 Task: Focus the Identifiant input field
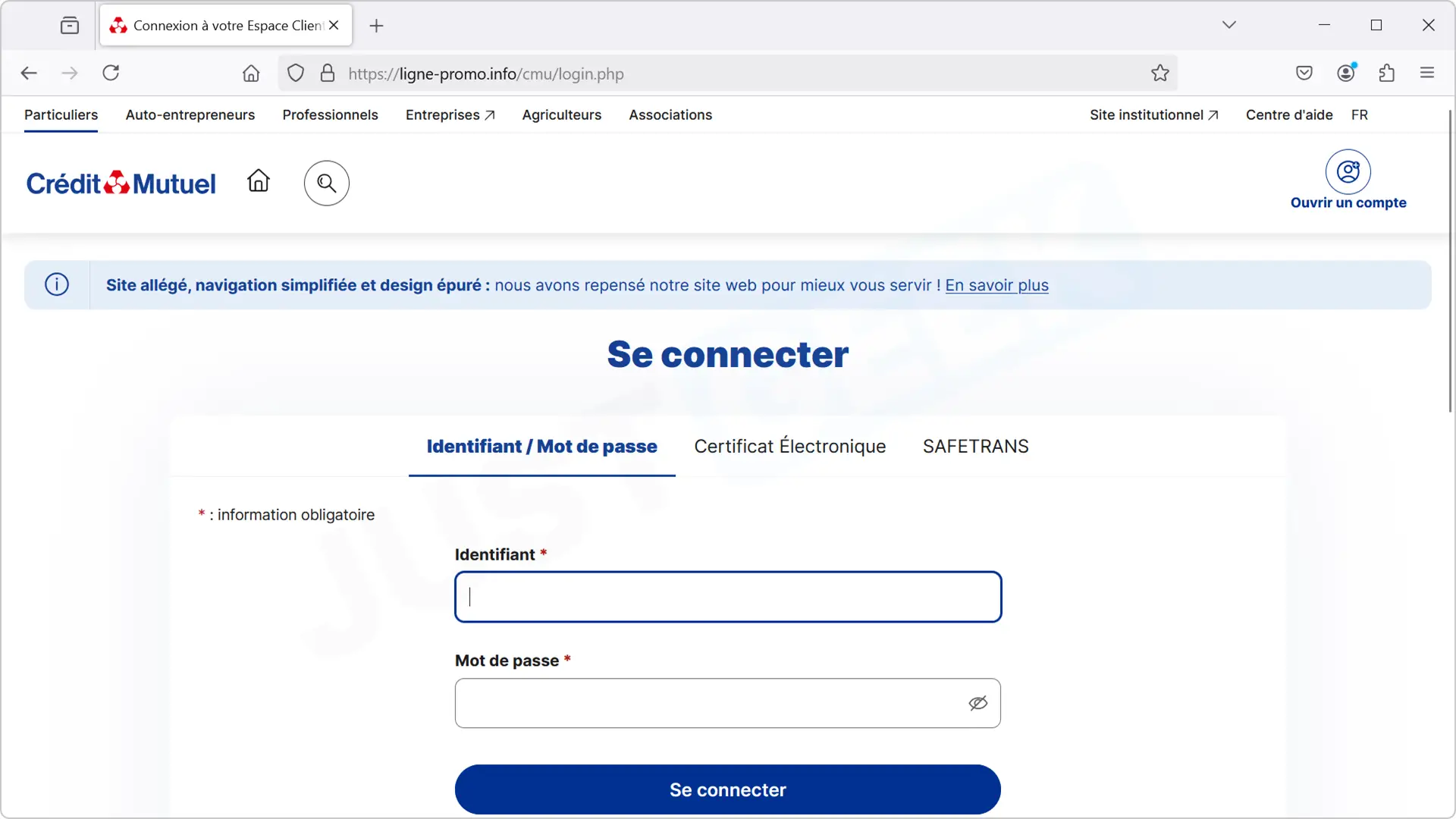[x=728, y=597]
